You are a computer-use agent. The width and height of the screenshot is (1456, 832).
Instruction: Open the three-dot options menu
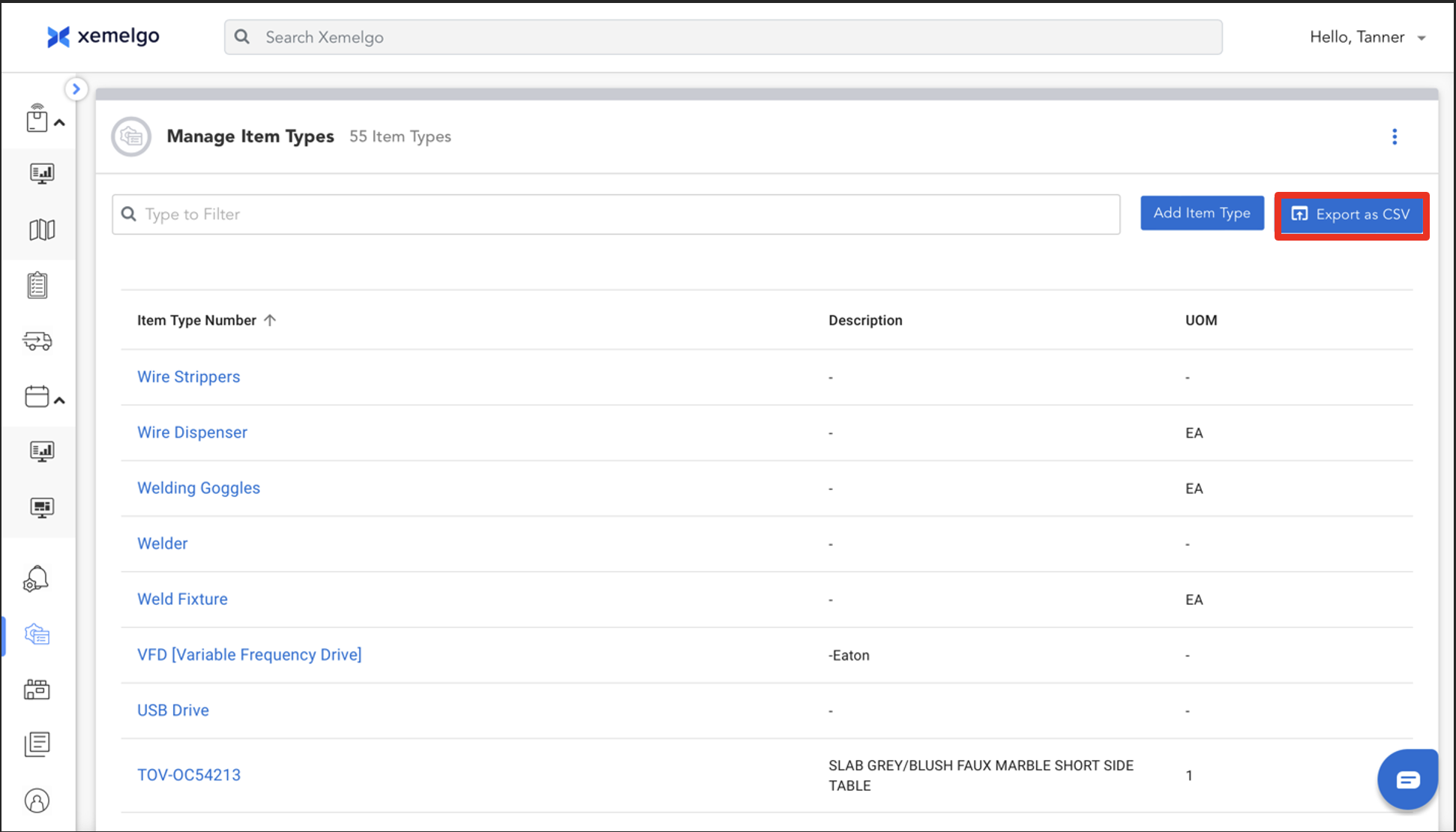pos(1395,136)
